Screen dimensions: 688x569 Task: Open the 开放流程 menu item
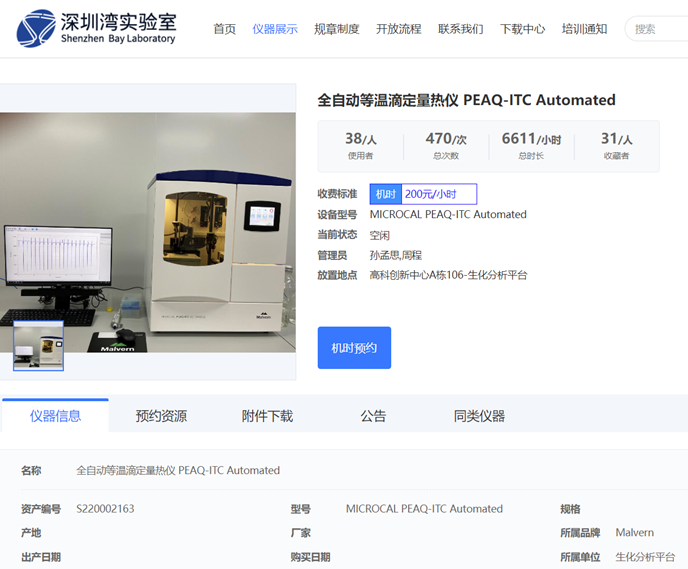click(x=398, y=29)
